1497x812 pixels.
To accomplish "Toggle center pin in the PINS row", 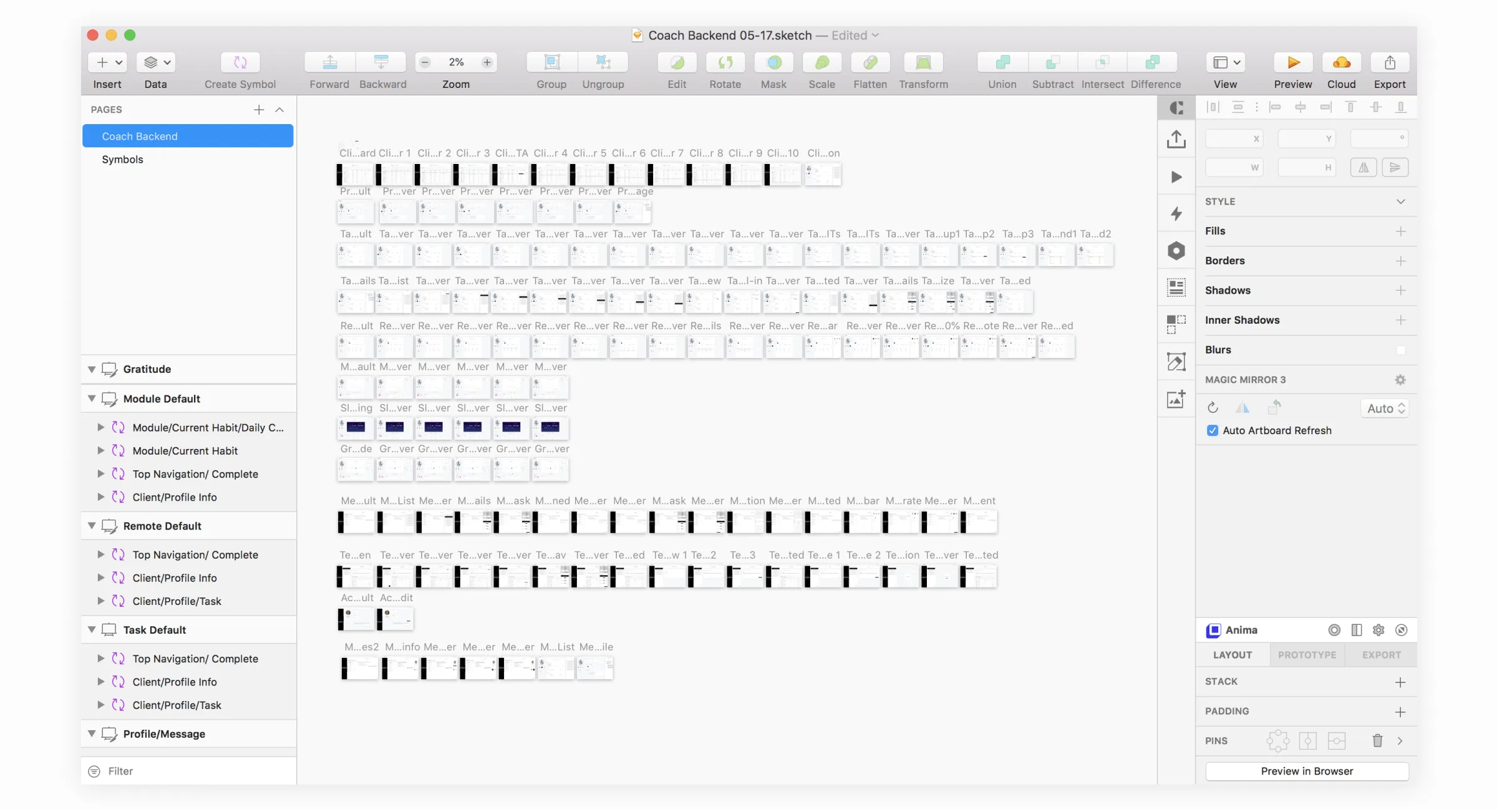I will pyautogui.click(x=1309, y=740).
